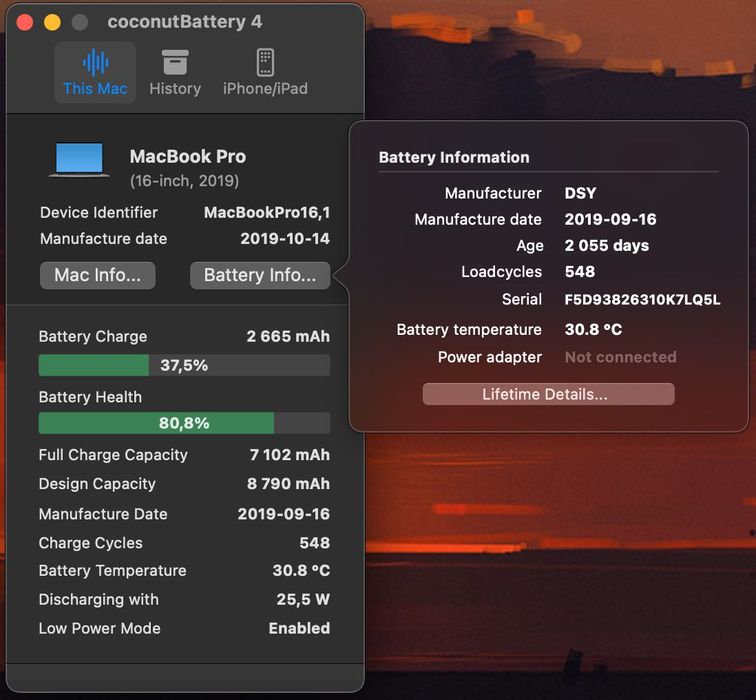This screenshot has height=700, width=756.
Task: Open the iPhone/iPad device icon
Action: point(265,63)
